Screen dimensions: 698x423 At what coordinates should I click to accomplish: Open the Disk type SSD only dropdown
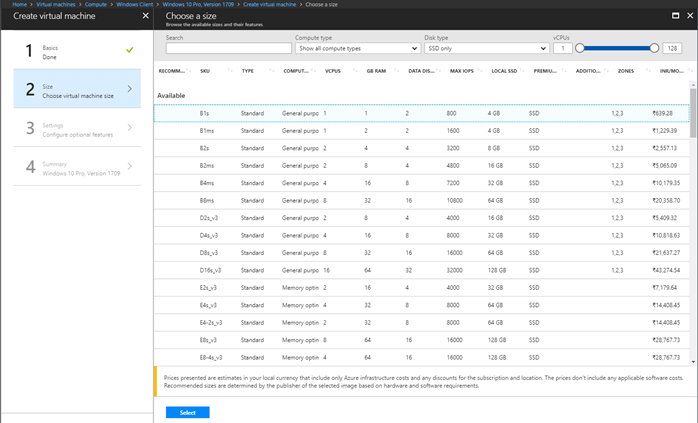click(x=487, y=49)
